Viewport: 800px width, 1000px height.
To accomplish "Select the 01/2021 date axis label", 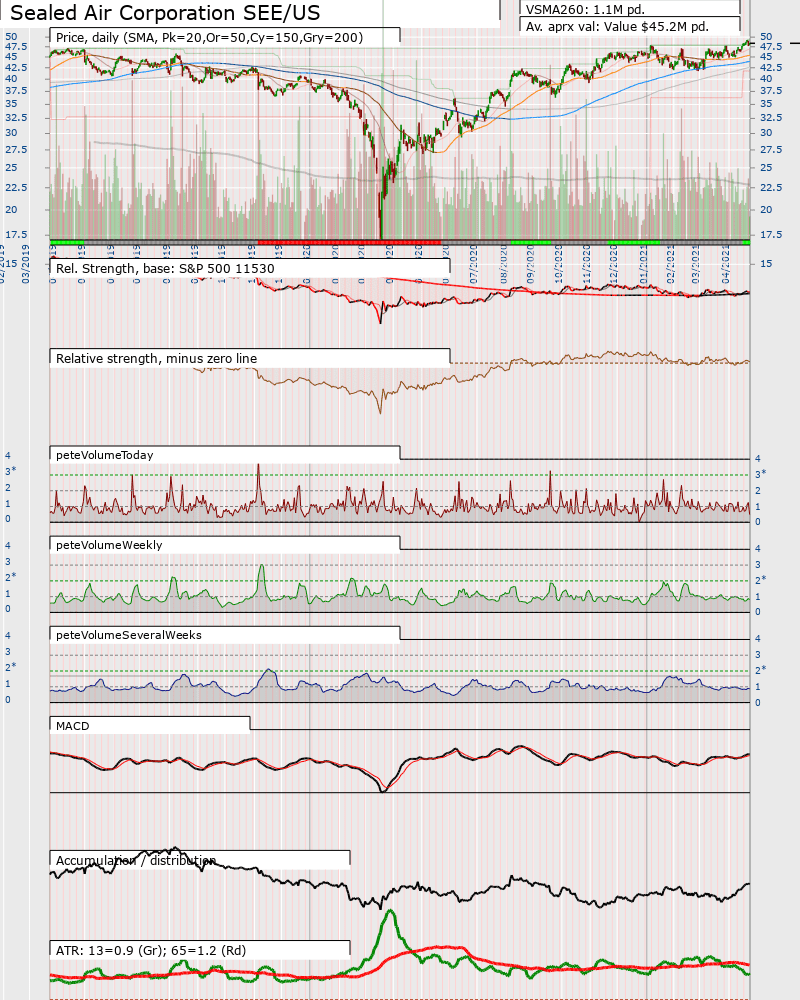I will click(x=644, y=264).
